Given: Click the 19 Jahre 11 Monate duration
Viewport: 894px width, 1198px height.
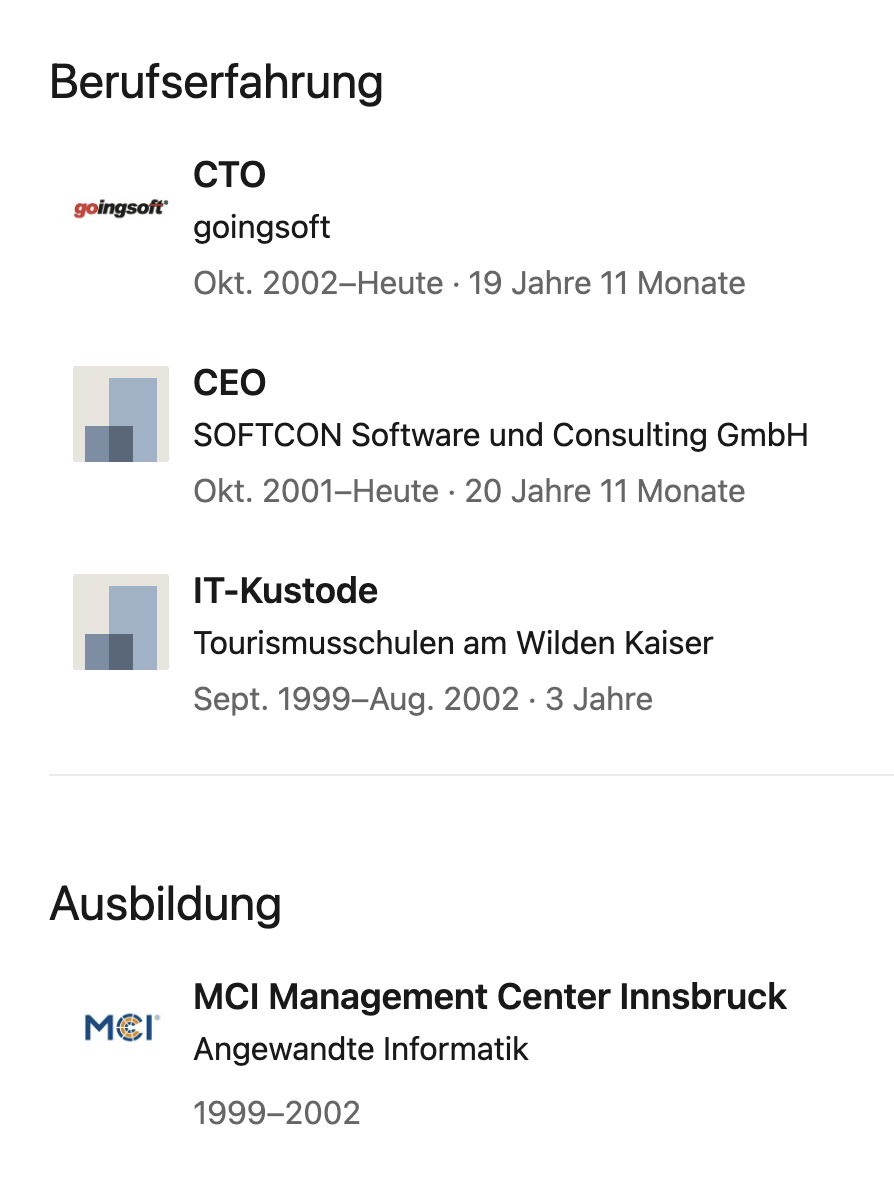Looking at the screenshot, I should pyautogui.click(x=607, y=283).
